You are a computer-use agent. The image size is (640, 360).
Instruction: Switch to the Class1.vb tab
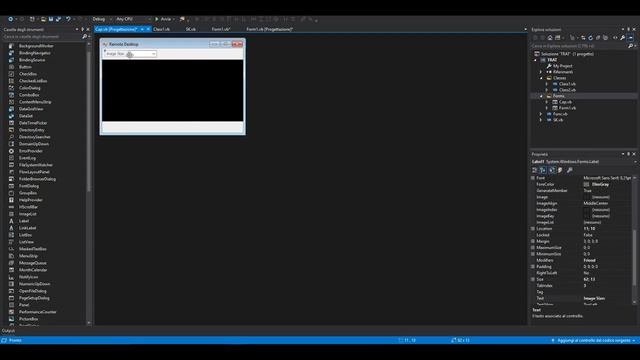coord(161,29)
